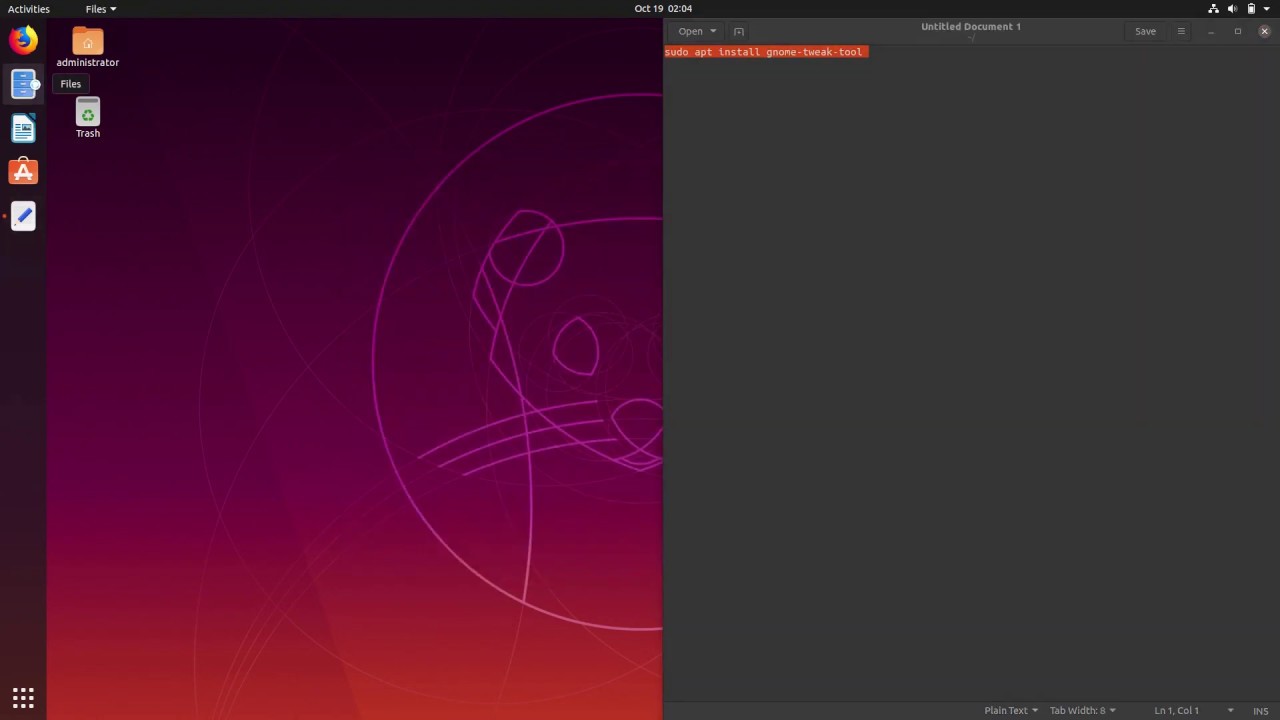Show Applications grid in the dock
The width and height of the screenshot is (1280, 720).
23,697
